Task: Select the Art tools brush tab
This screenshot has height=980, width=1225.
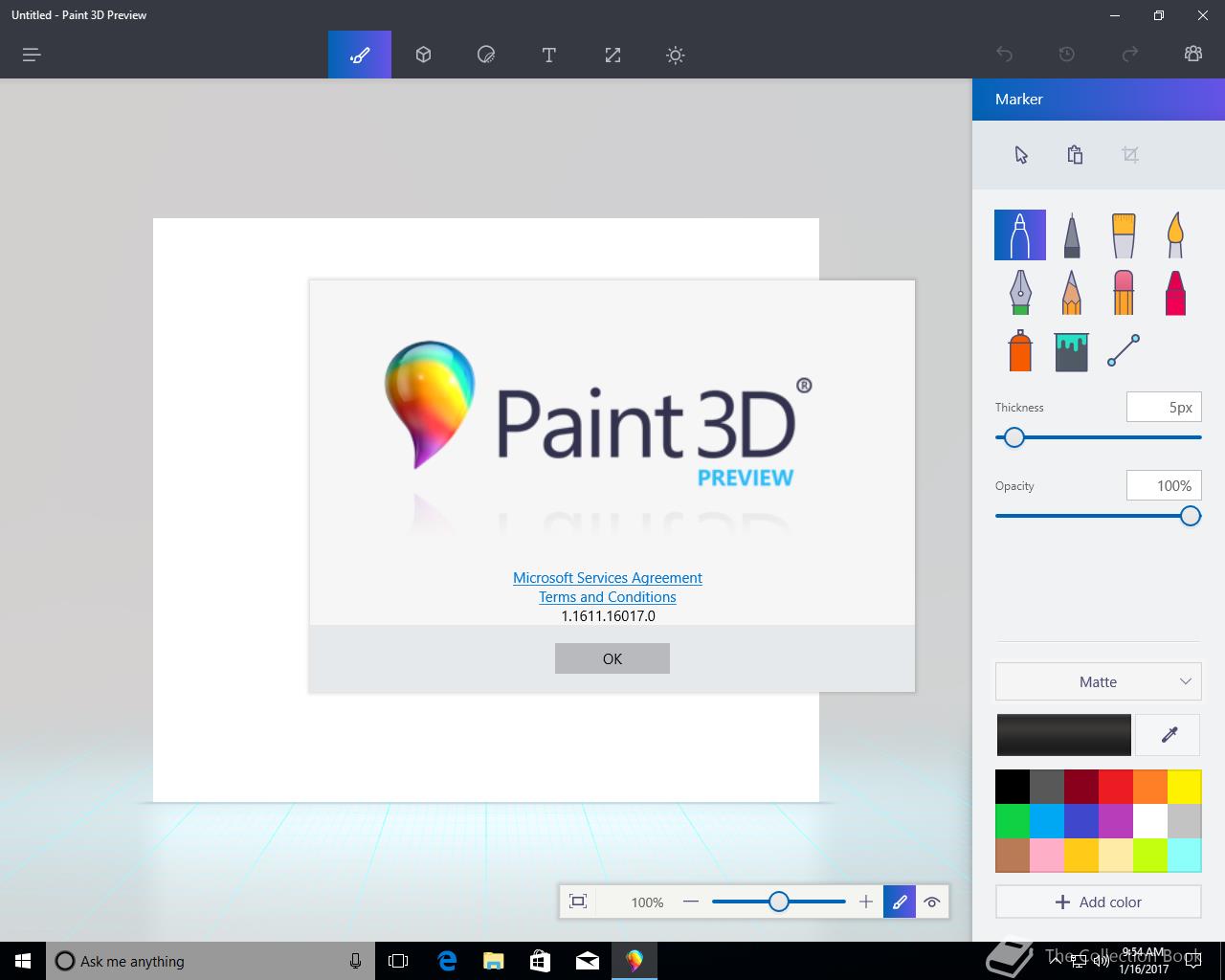Action: (x=360, y=55)
